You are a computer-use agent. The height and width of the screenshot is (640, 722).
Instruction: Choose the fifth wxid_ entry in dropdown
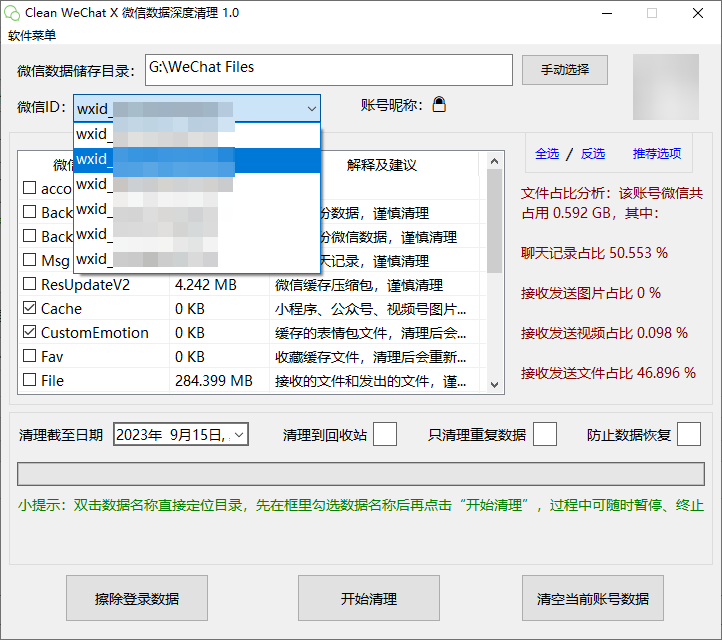[x=197, y=234]
